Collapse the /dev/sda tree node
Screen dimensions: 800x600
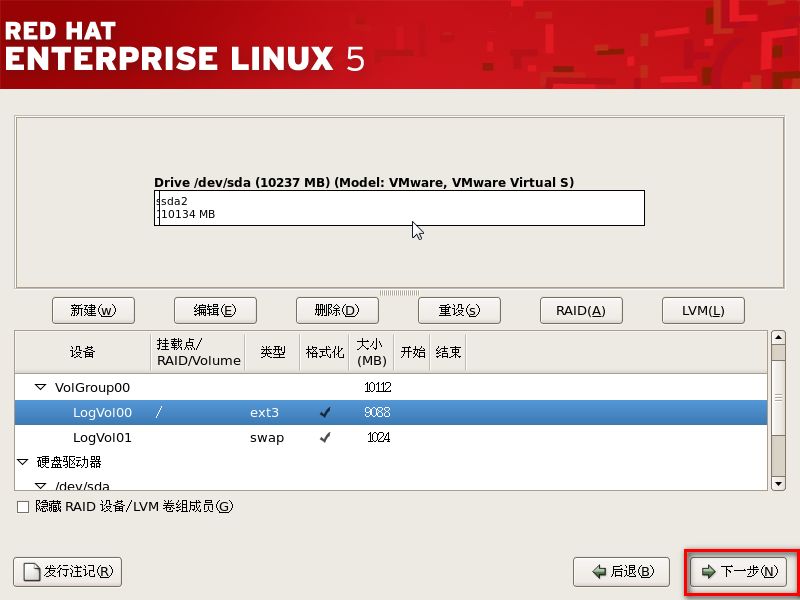click(40, 486)
